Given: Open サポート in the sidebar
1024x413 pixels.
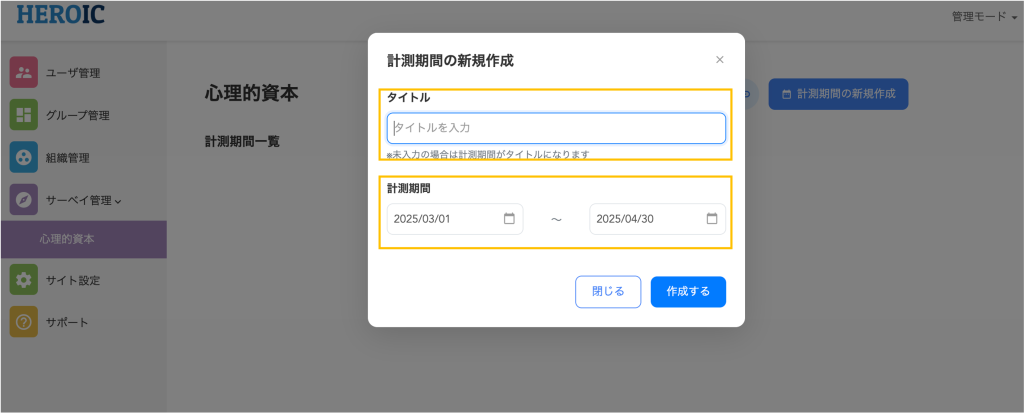Looking at the screenshot, I should pos(67,322).
